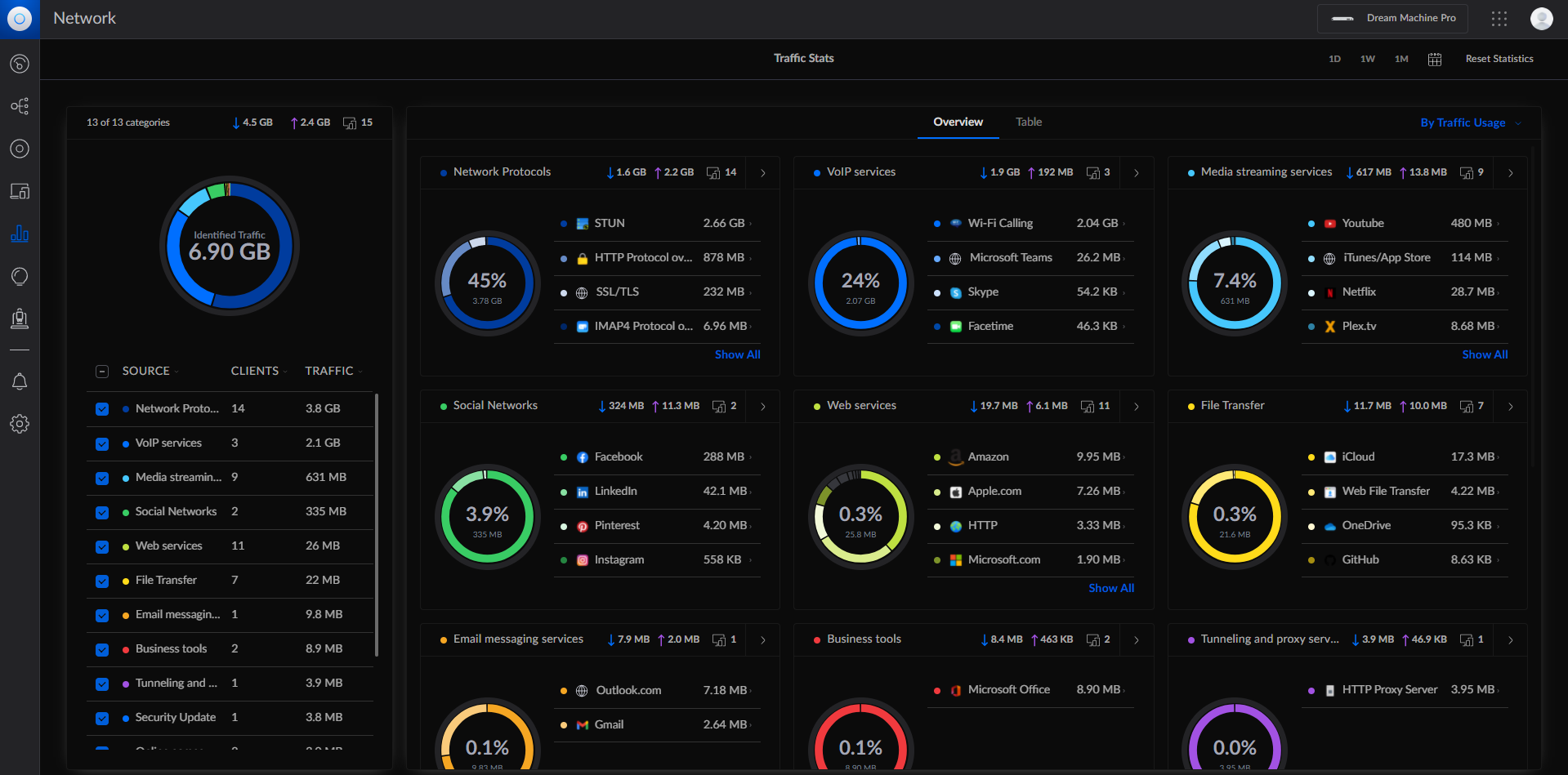Click the Plex.tv application icon
1568x775 pixels.
[1330, 327]
